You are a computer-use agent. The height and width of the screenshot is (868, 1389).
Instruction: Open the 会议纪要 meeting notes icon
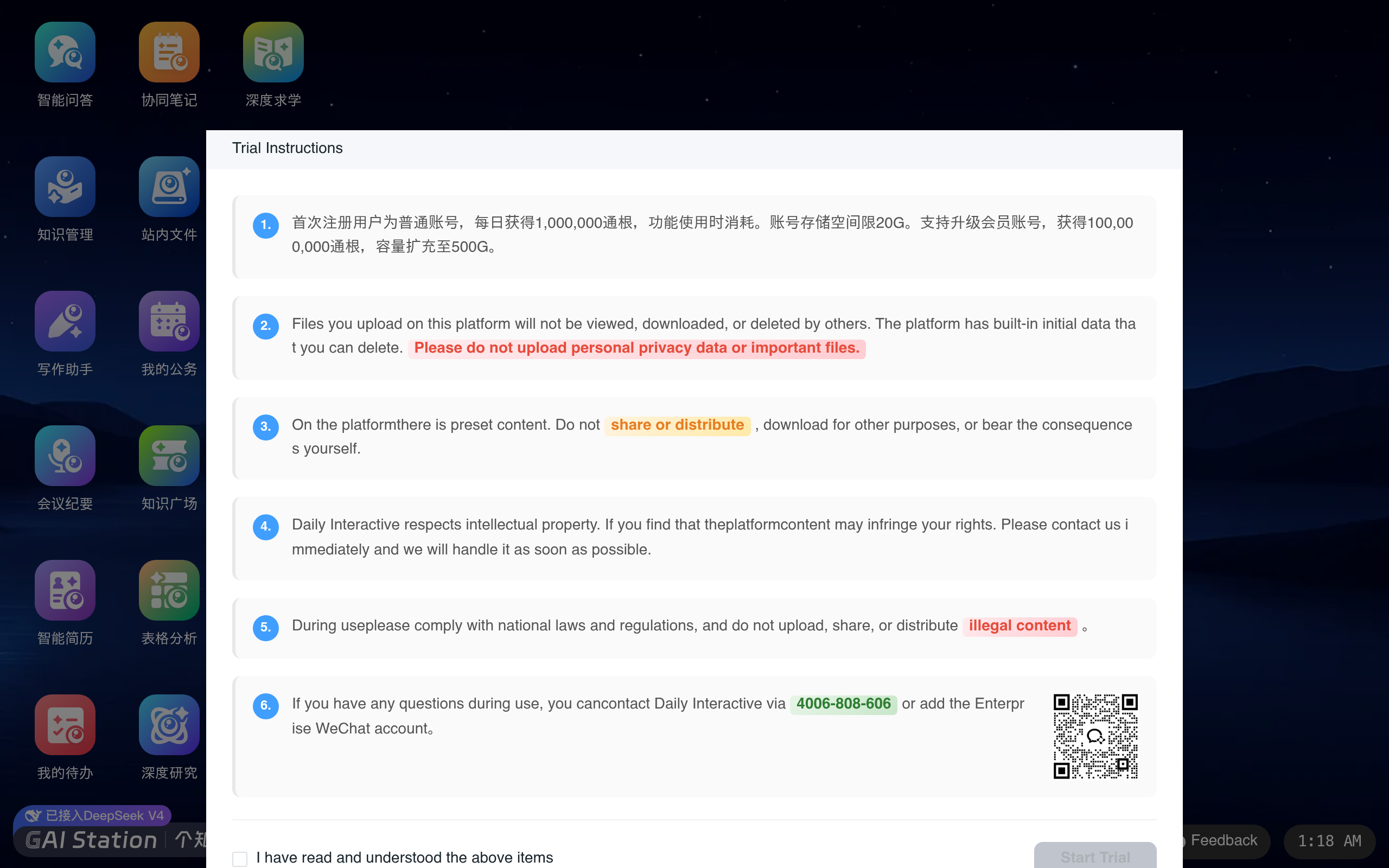pyautogui.click(x=65, y=456)
